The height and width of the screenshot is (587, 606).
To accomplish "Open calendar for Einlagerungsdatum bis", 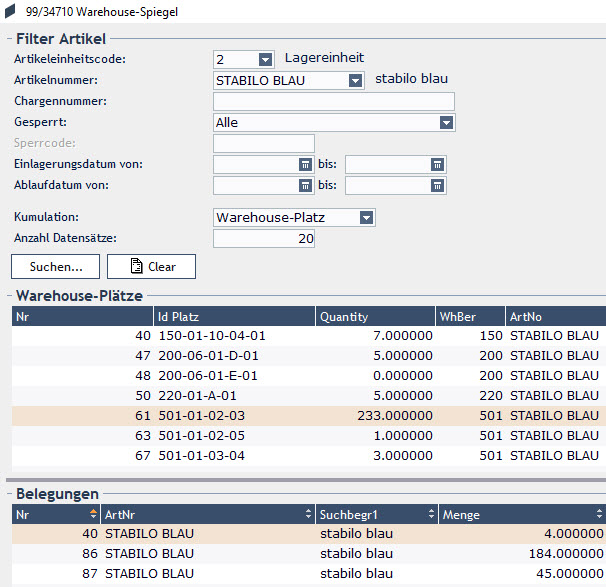I will [437, 165].
